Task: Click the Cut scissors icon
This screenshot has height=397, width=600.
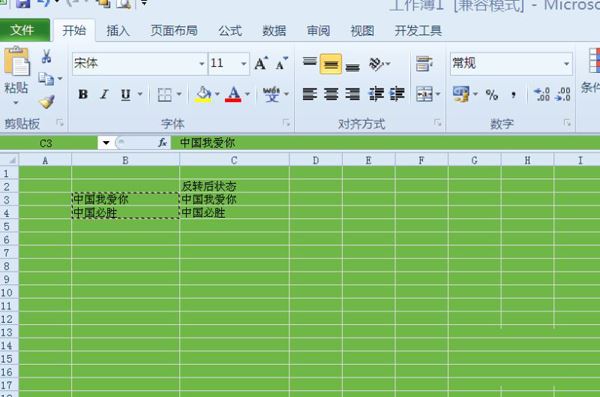Action: coord(46,56)
